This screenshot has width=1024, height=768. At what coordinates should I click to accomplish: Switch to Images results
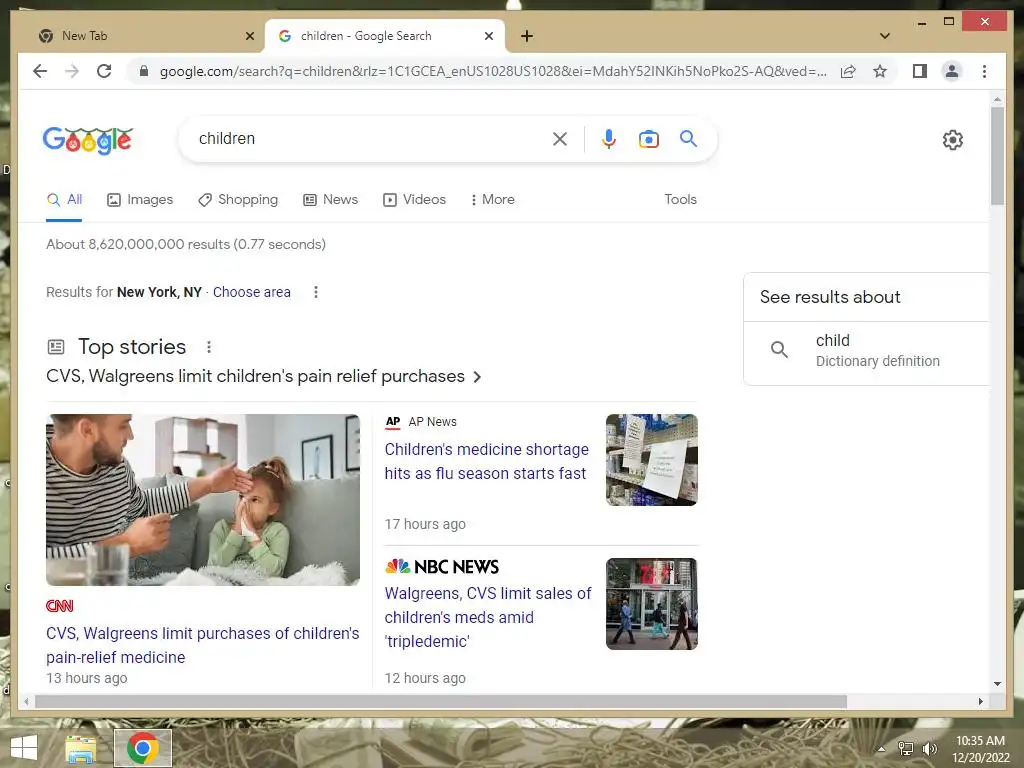[x=140, y=200]
